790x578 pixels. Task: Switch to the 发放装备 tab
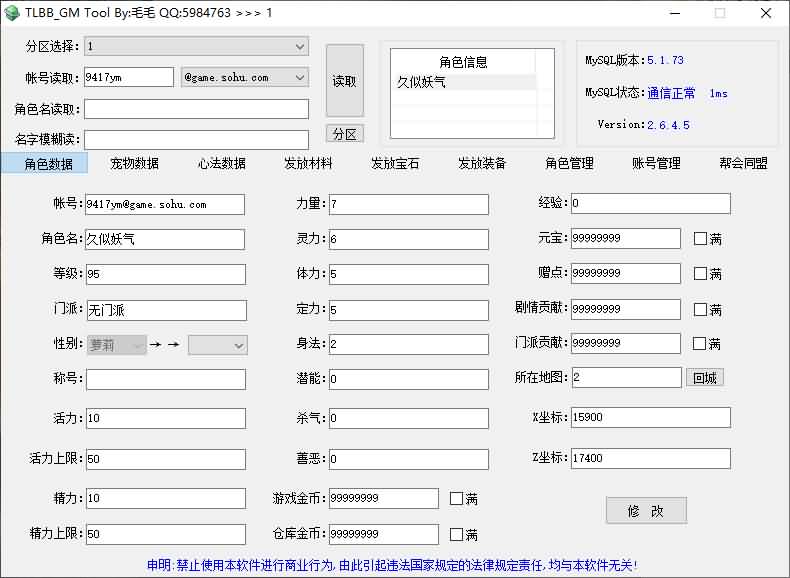[482, 163]
